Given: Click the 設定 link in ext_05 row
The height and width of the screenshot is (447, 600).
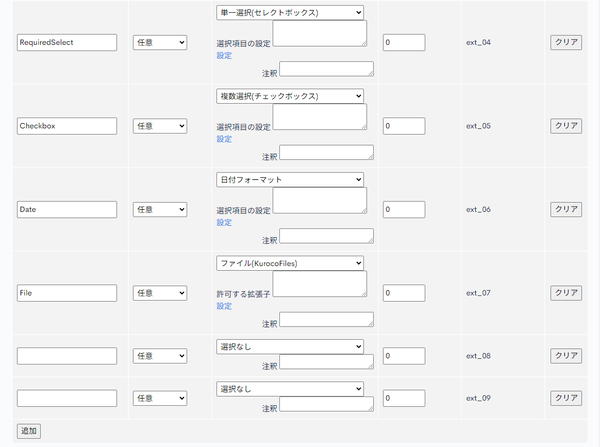Looking at the screenshot, I should 224,139.
